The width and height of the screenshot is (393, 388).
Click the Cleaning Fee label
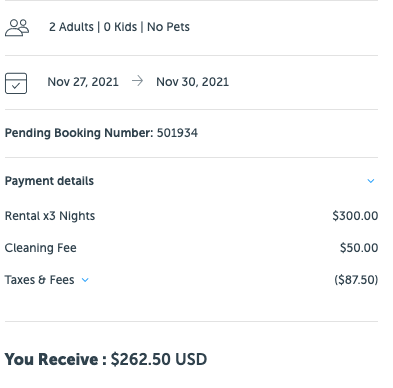(x=41, y=248)
